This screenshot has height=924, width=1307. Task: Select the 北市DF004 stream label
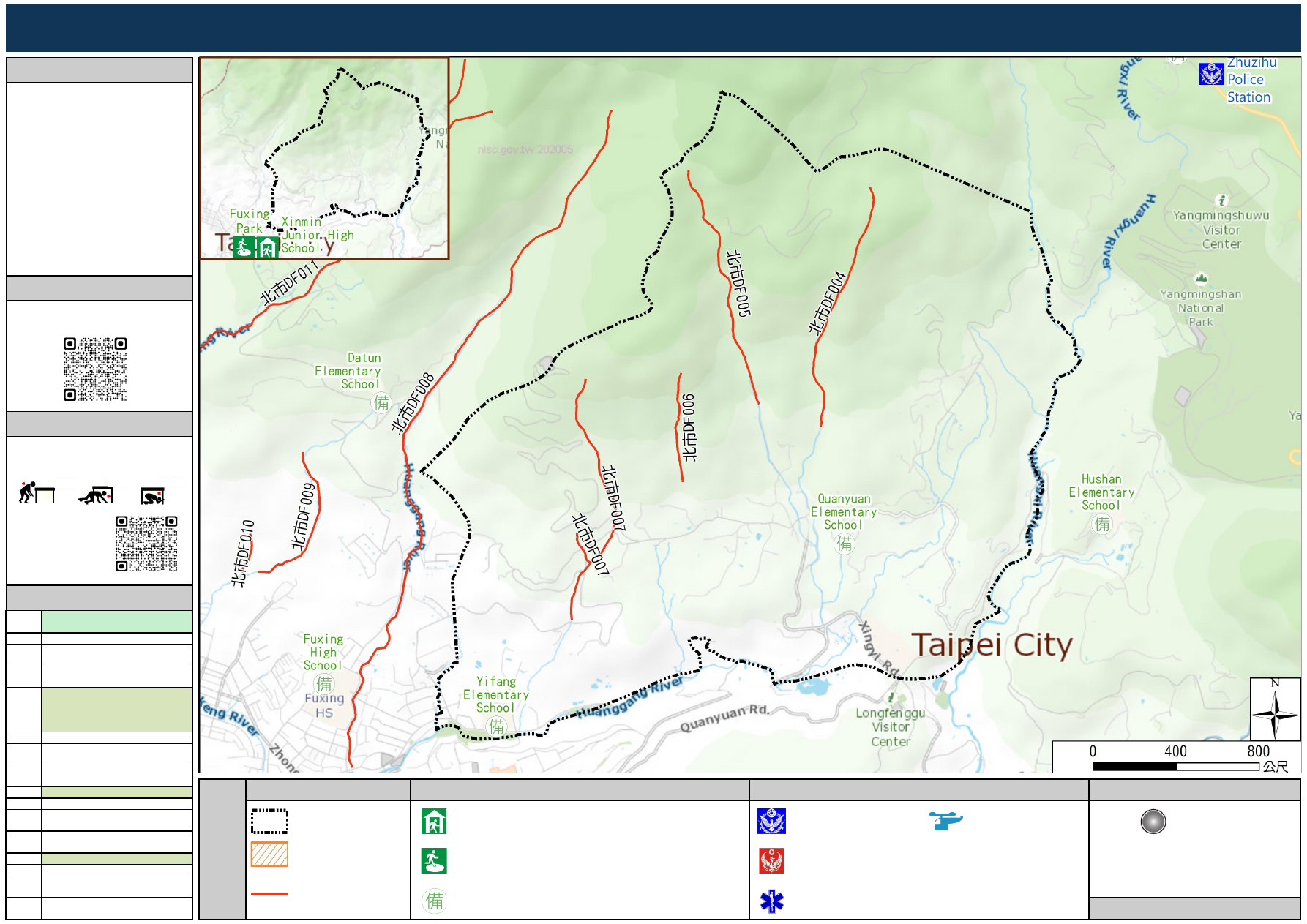(x=827, y=303)
